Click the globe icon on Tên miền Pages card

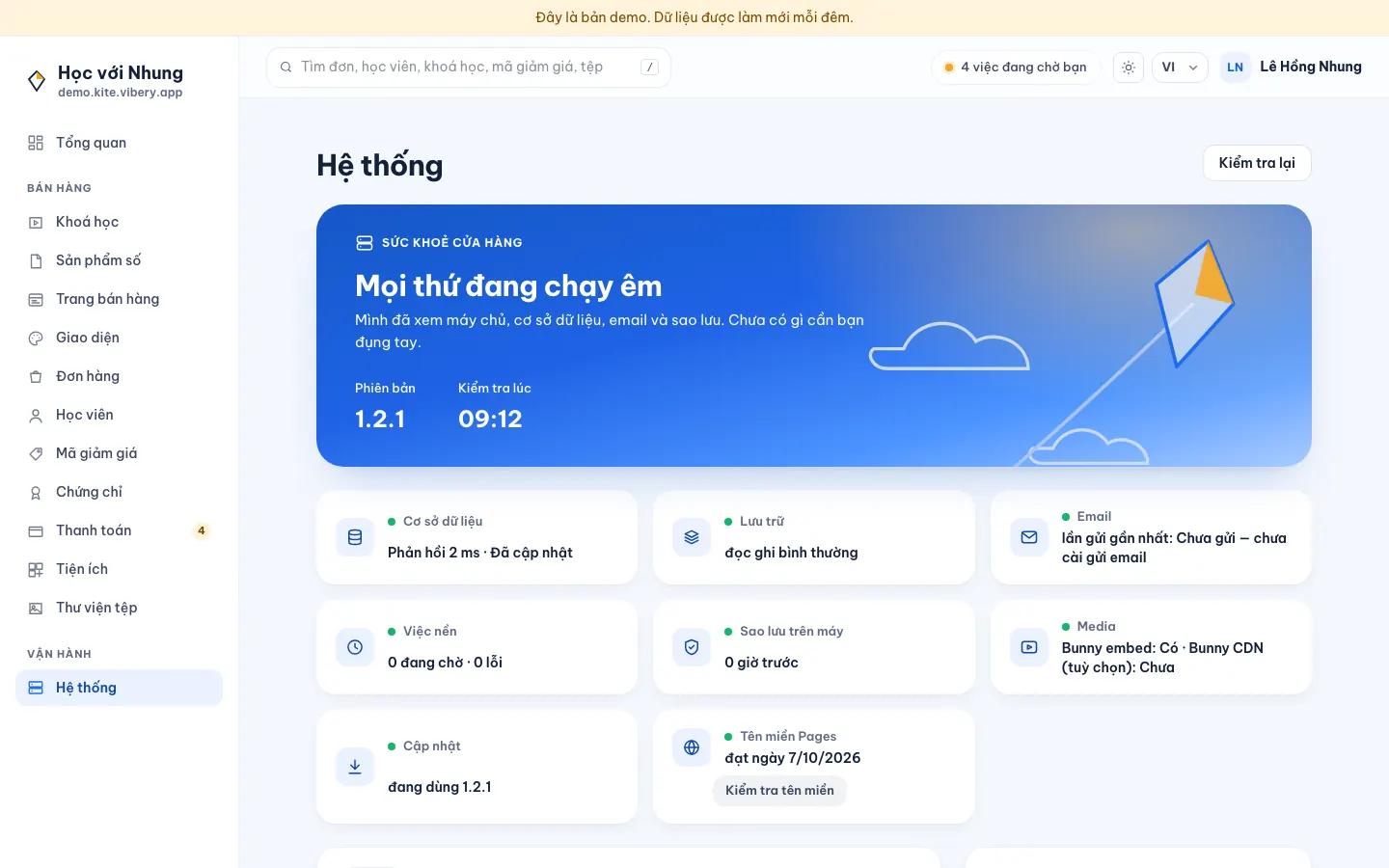pyautogui.click(x=692, y=747)
